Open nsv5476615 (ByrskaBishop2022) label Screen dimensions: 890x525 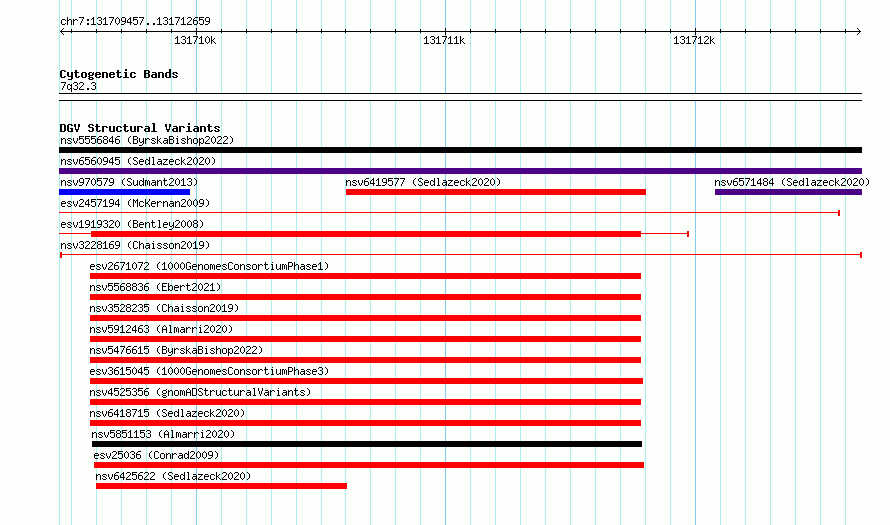pos(176,350)
